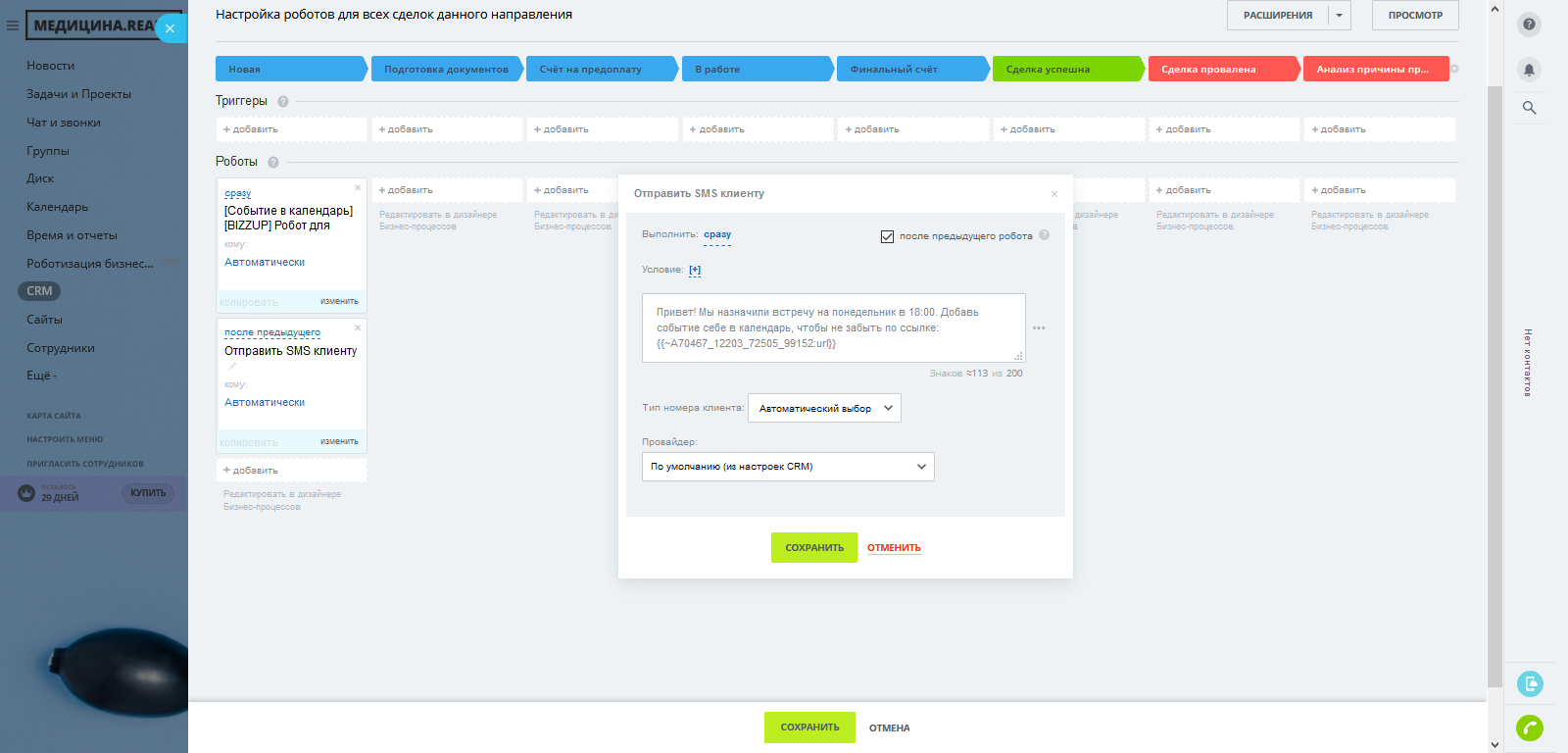
Task: Open КАРТА САЙТА link
Action: 54,416
